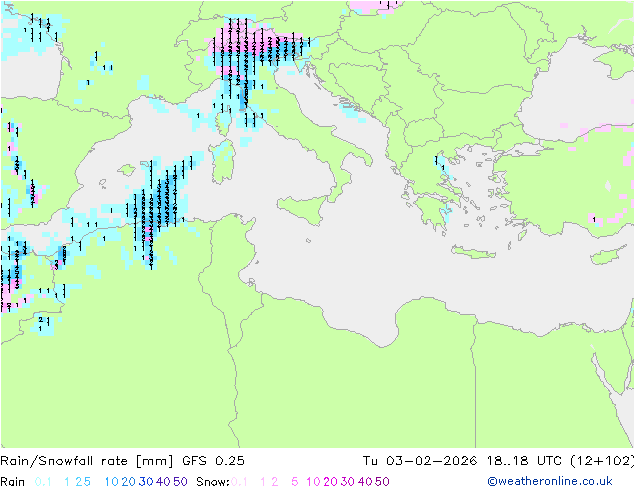The width and height of the screenshot is (634, 490).
Task: Click the '18..18 UTC' time label
Action: (524, 461)
